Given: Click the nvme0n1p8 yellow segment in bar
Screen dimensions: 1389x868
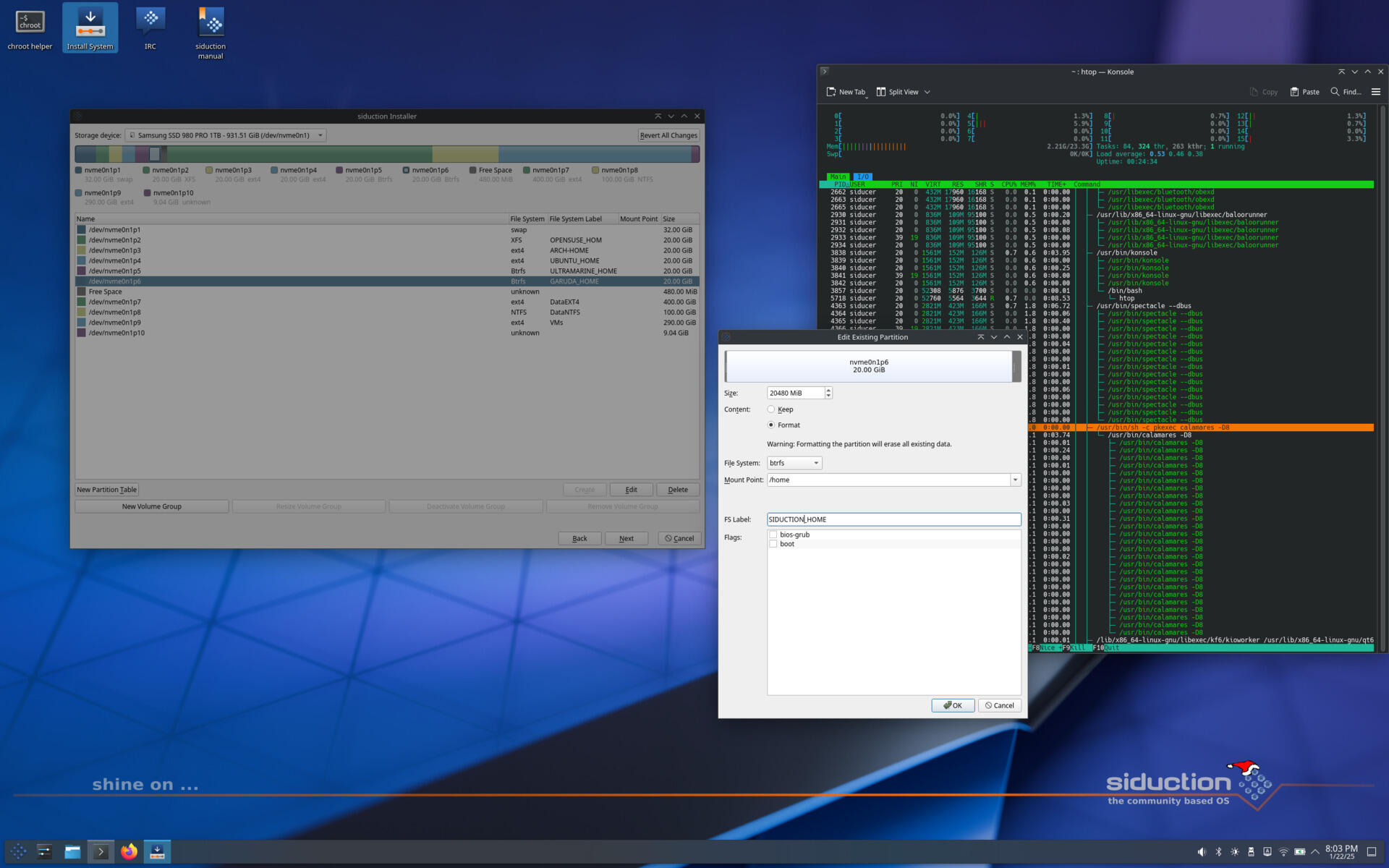Looking at the screenshot, I should pos(465,154).
